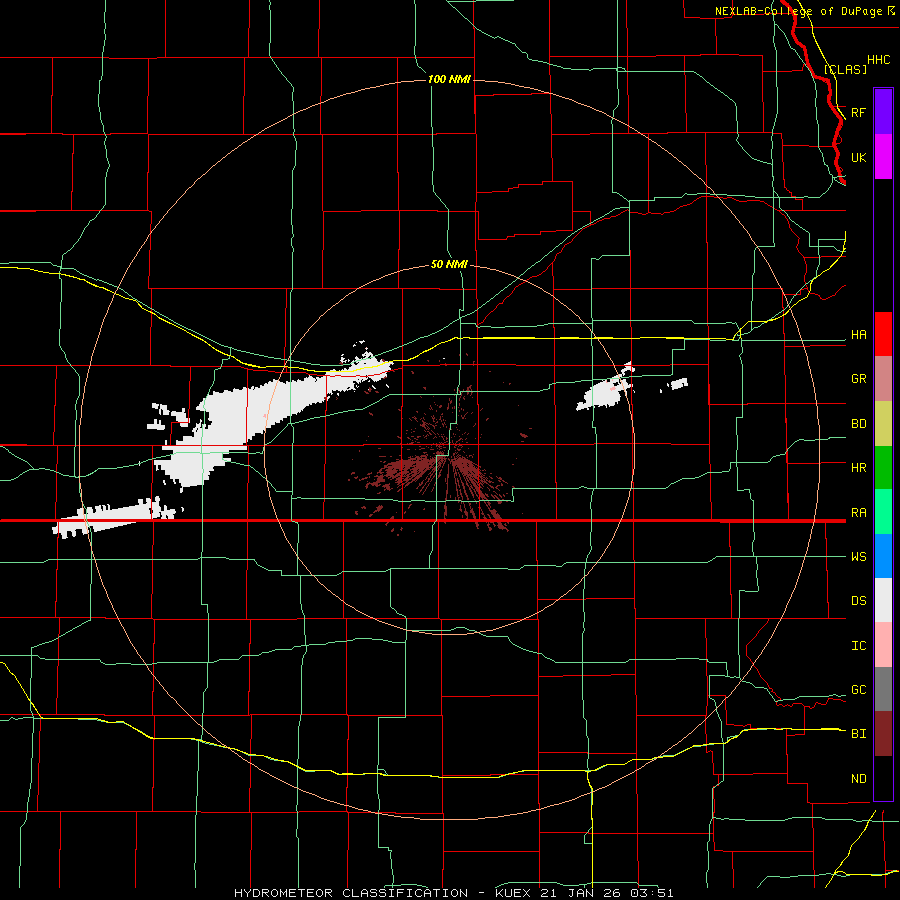Click the '21 JAN 26' date text
This screenshot has height=900, width=900.
point(580,893)
